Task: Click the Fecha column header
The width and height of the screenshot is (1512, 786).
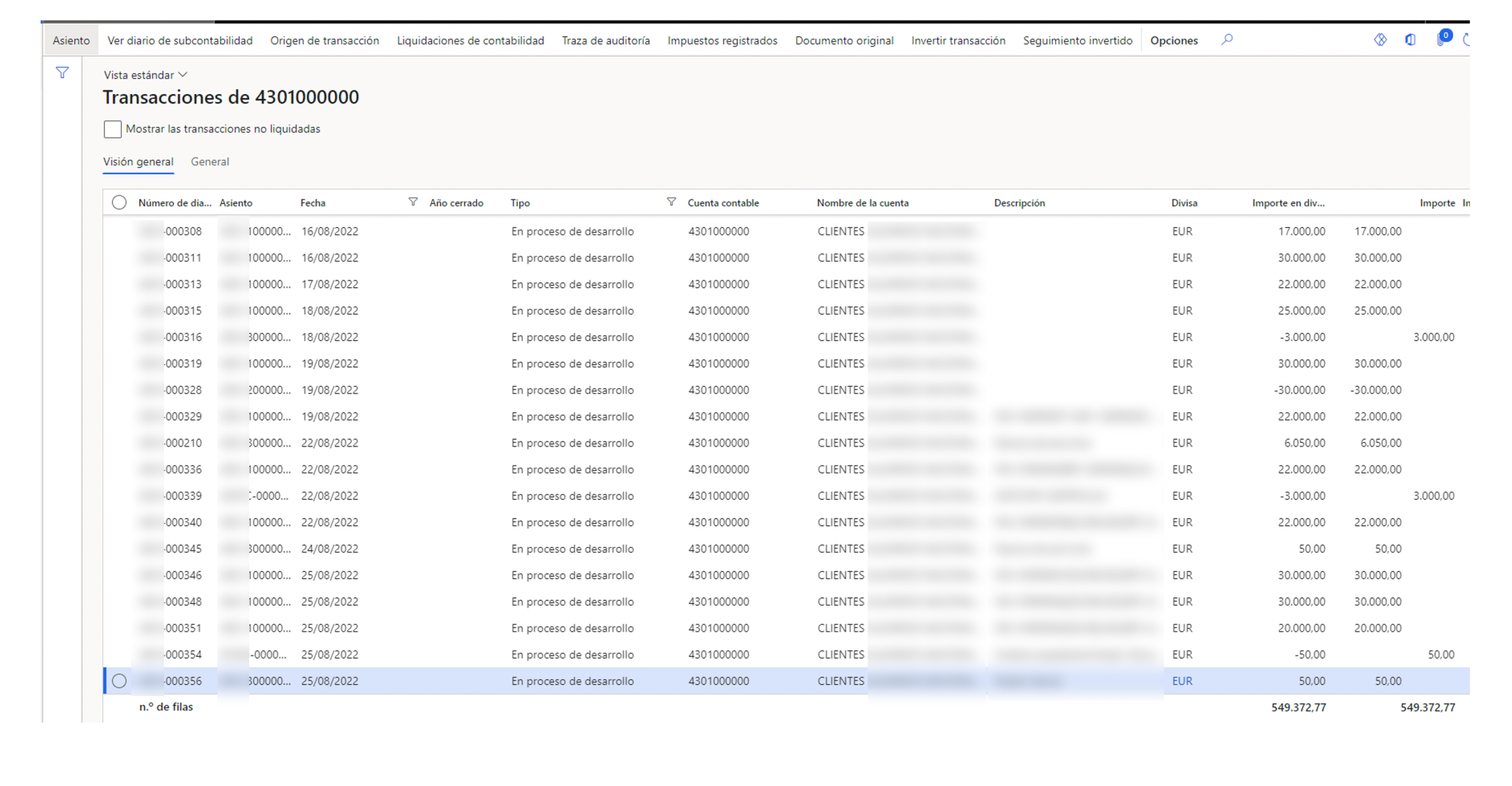Action: tap(312, 203)
